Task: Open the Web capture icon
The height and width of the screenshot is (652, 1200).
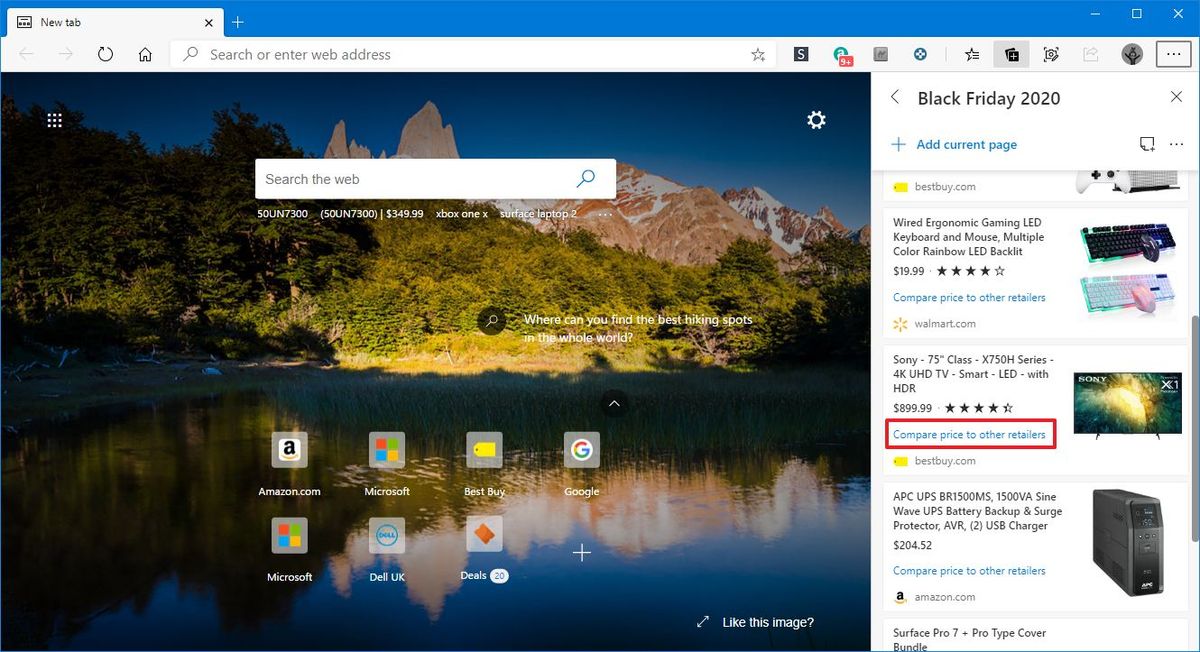Action: coord(1051,55)
